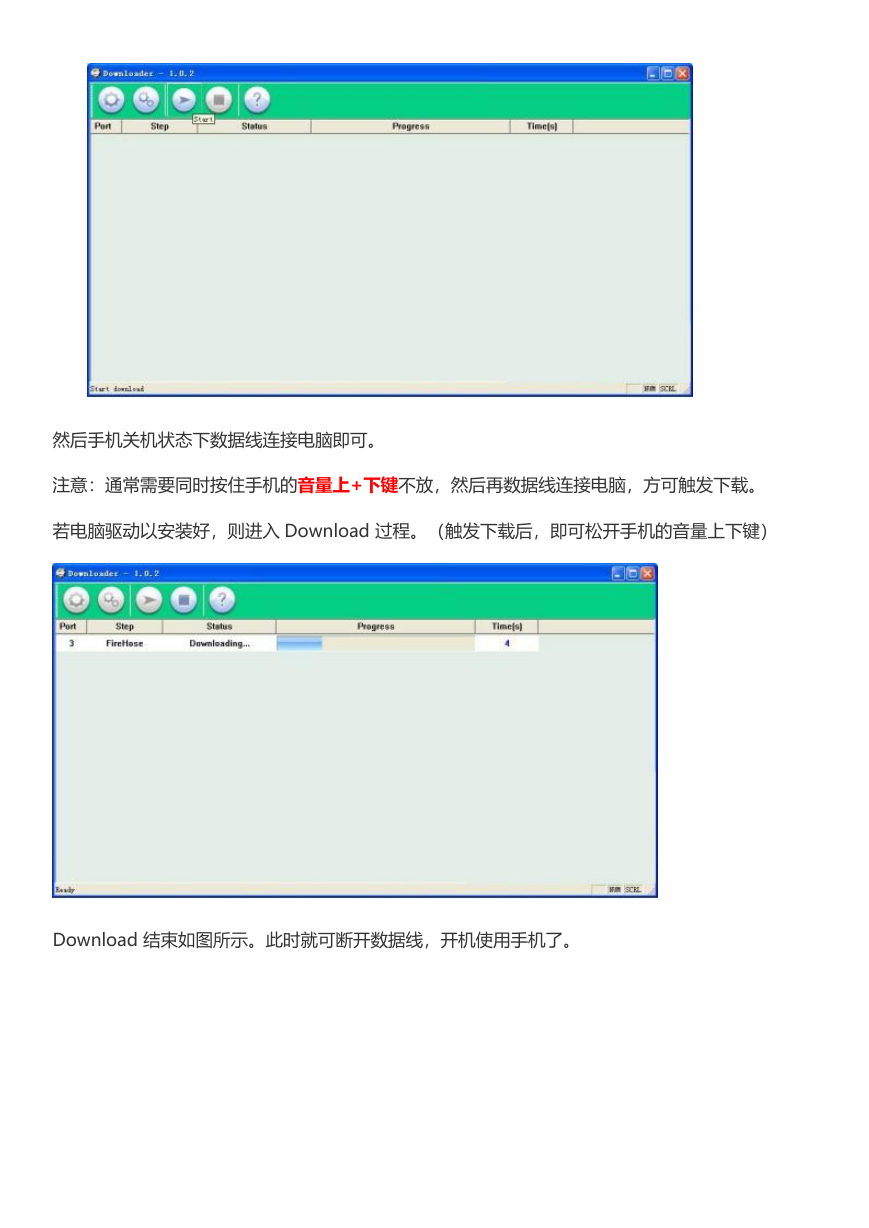Select the time value 4 cell
Viewport: 869px width, 1228px height.
tap(506, 644)
